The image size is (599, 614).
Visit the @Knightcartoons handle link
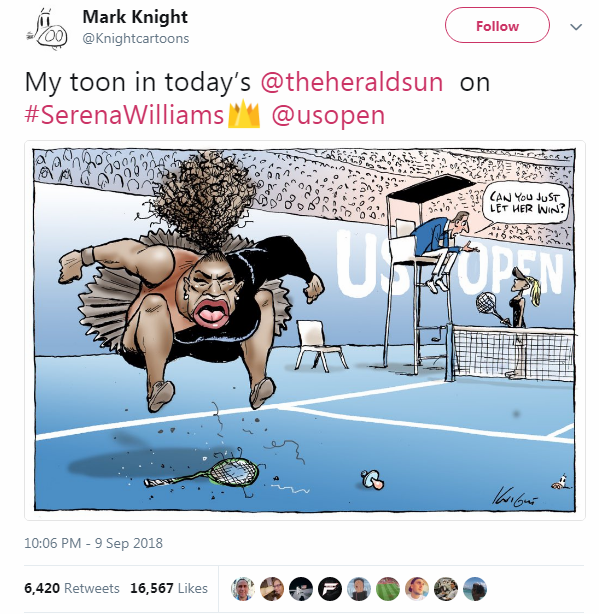tap(136, 38)
